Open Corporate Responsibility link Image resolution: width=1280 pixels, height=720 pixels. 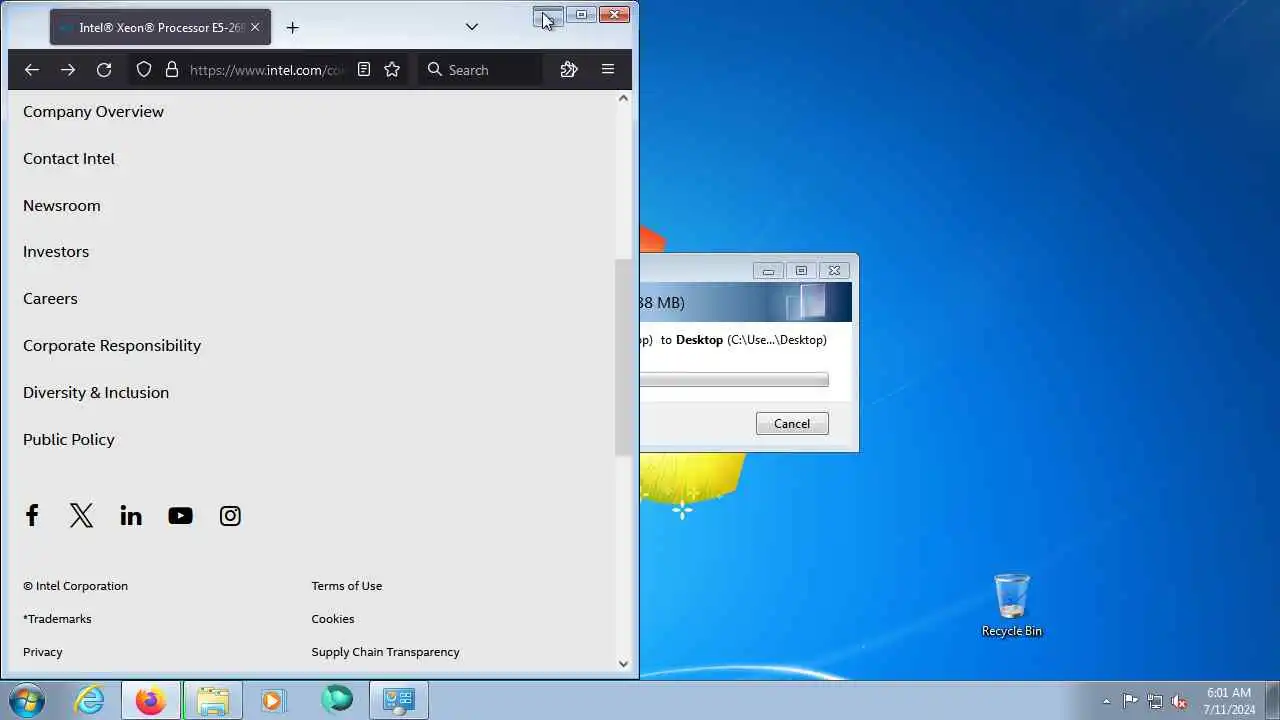112,345
